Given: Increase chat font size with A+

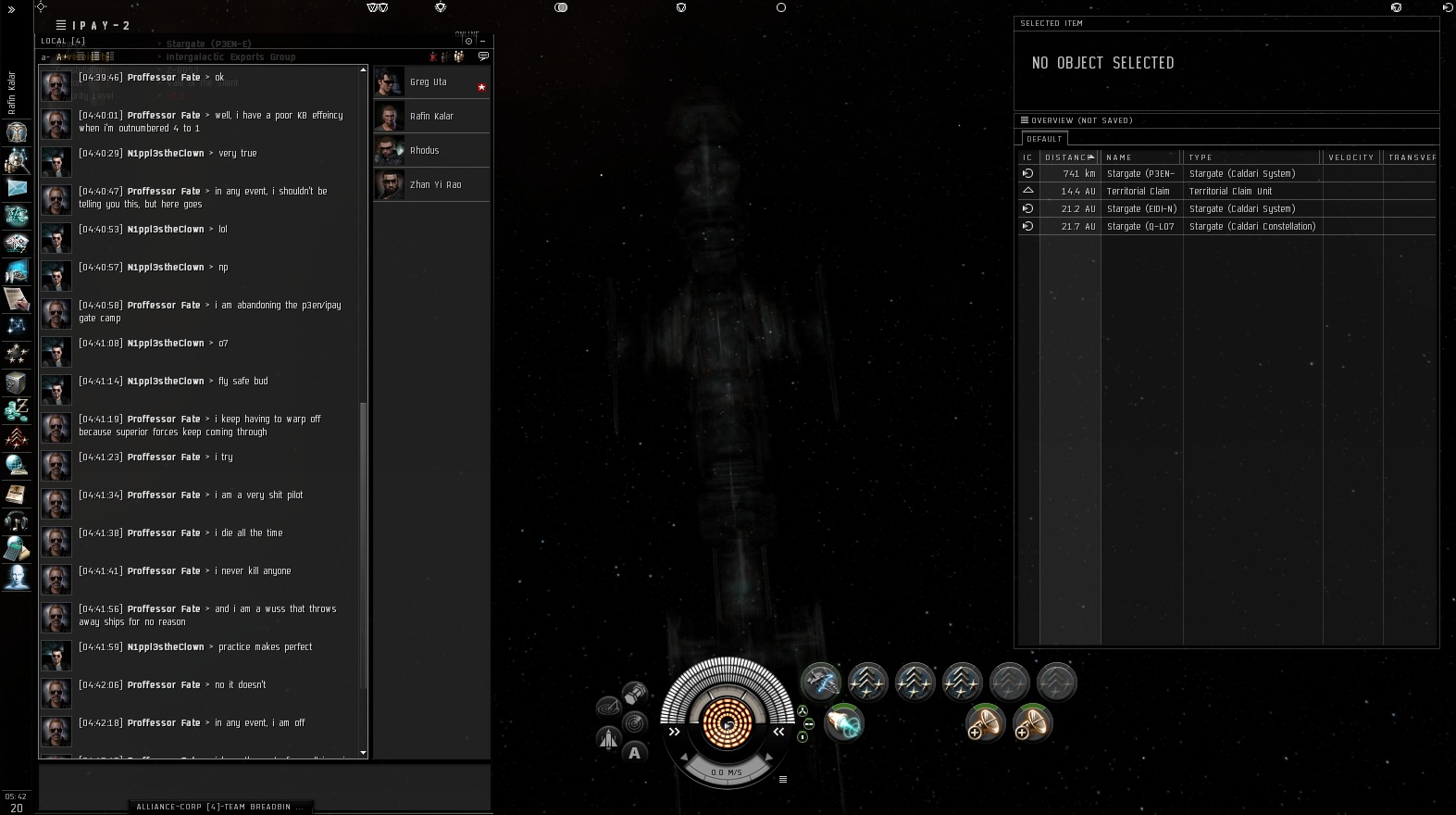Looking at the screenshot, I should tap(62, 56).
